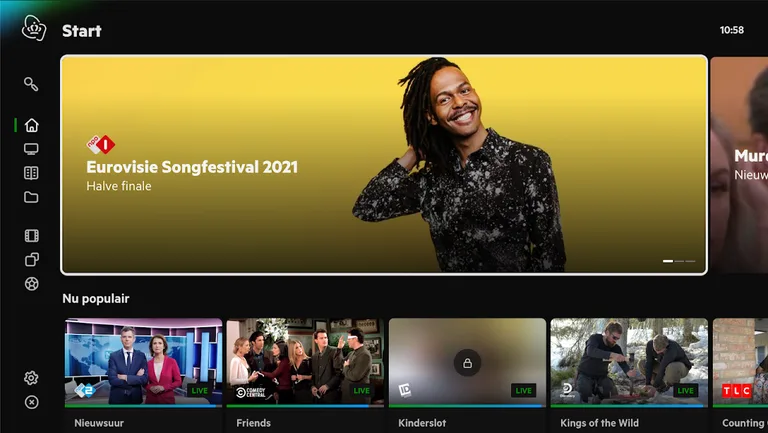Click the LIVE badge on Friends
768x433 pixels.
coord(361,390)
